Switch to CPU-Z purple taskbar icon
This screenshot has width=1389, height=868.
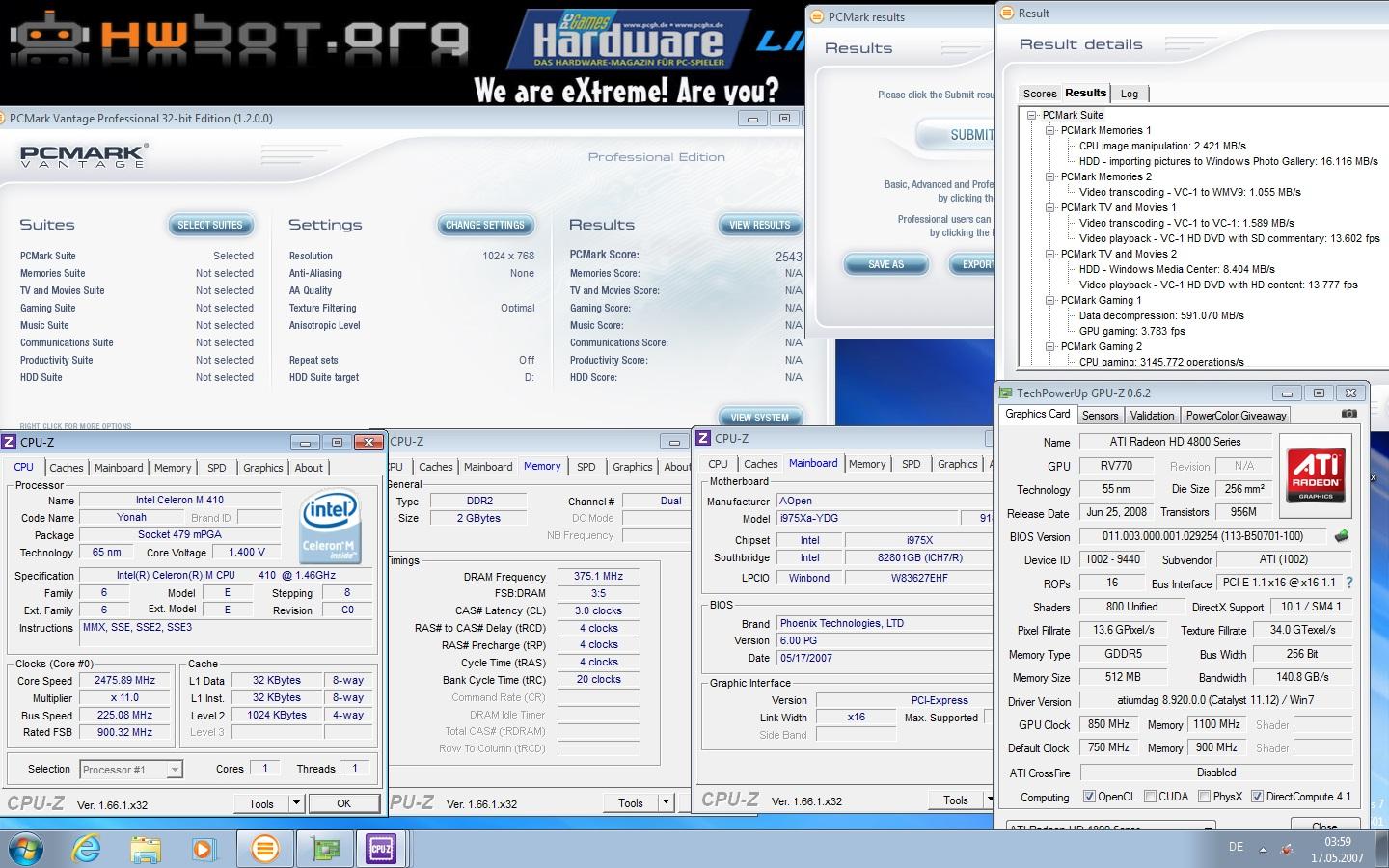tap(382, 849)
